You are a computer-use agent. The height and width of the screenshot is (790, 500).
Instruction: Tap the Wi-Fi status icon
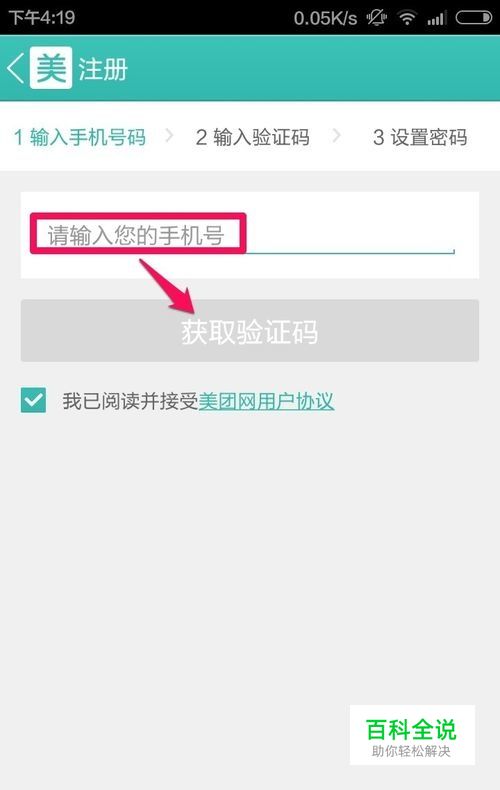point(407,18)
